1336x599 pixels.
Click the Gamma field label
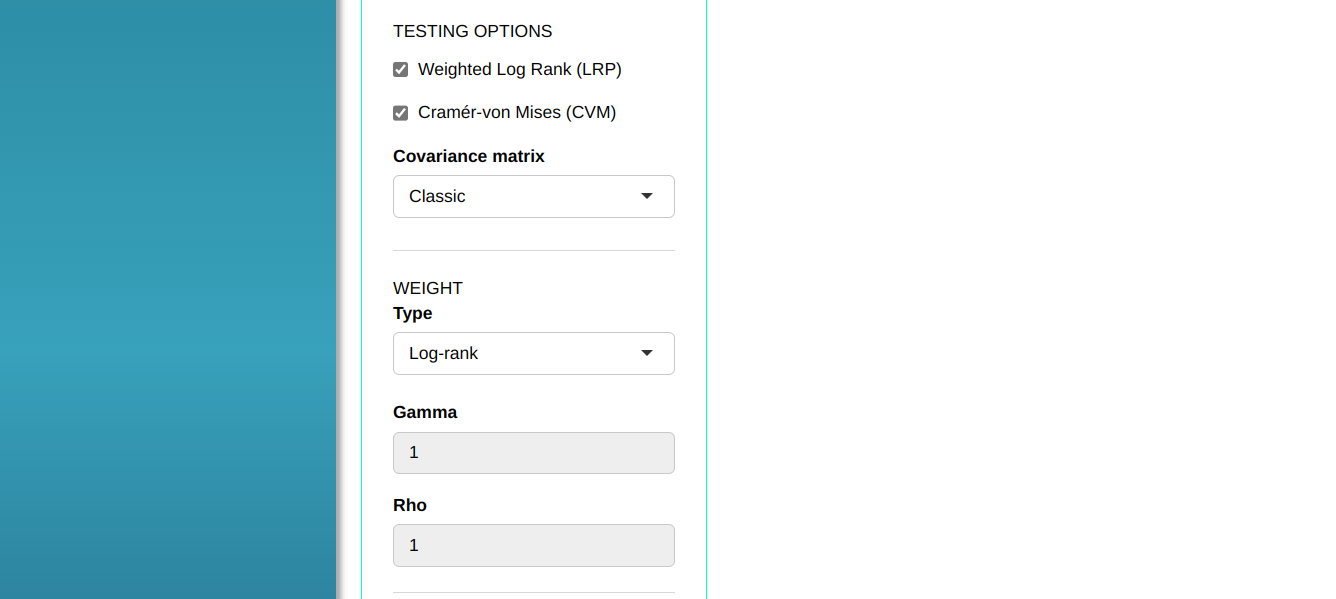pyautogui.click(x=425, y=412)
